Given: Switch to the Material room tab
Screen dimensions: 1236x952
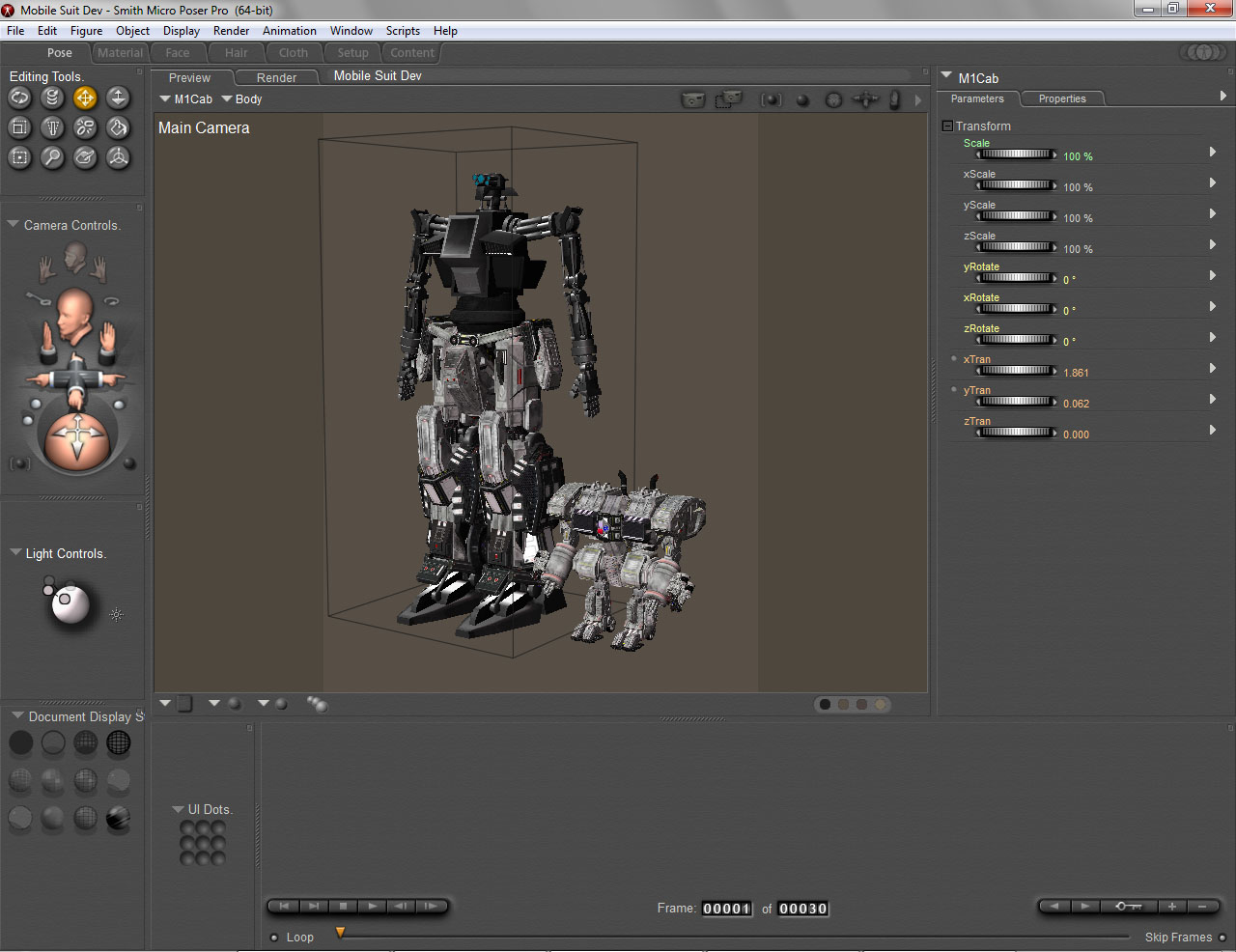Looking at the screenshot, I should 120,53.
